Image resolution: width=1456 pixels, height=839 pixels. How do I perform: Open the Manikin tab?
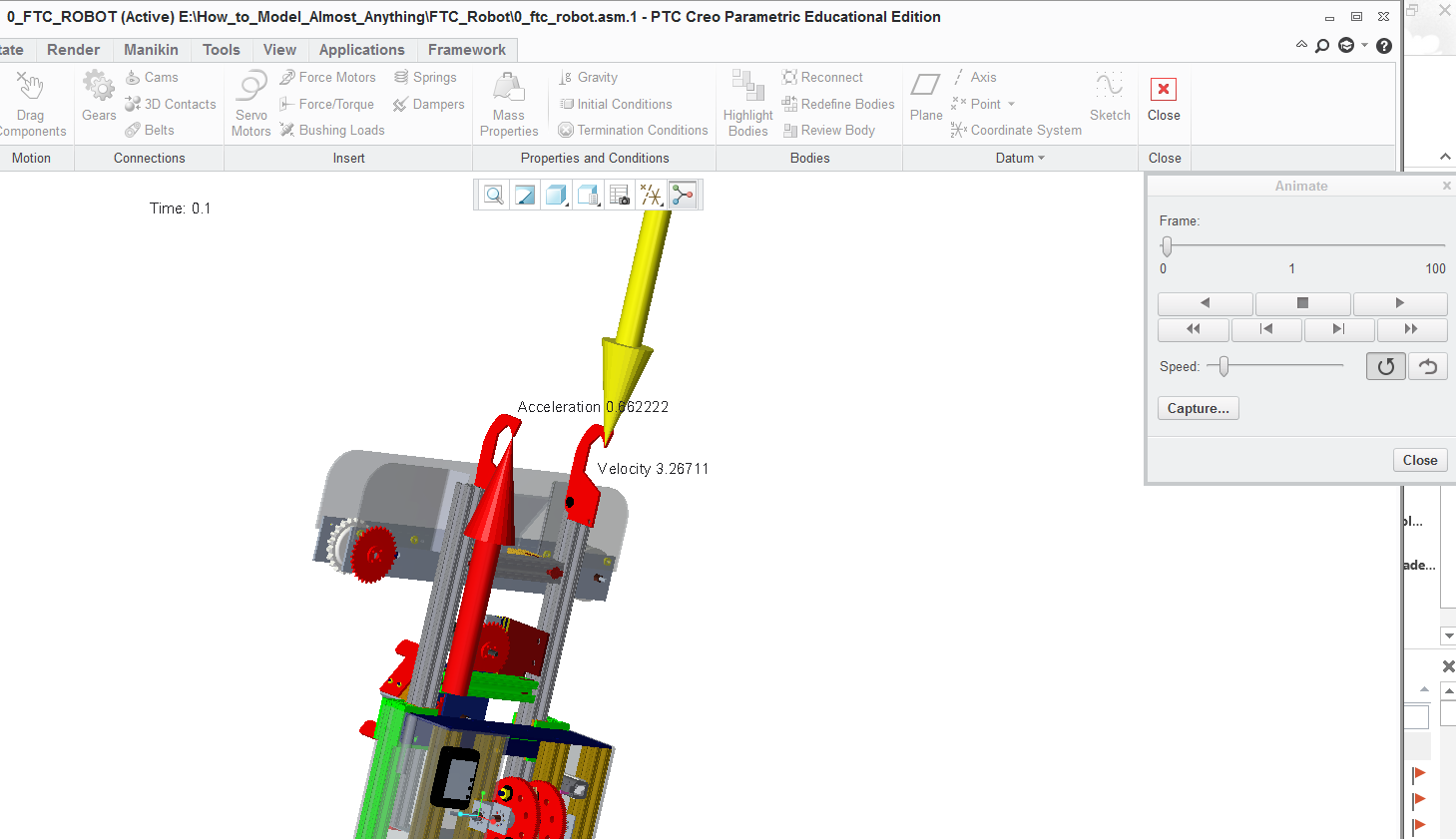(151, 50)
